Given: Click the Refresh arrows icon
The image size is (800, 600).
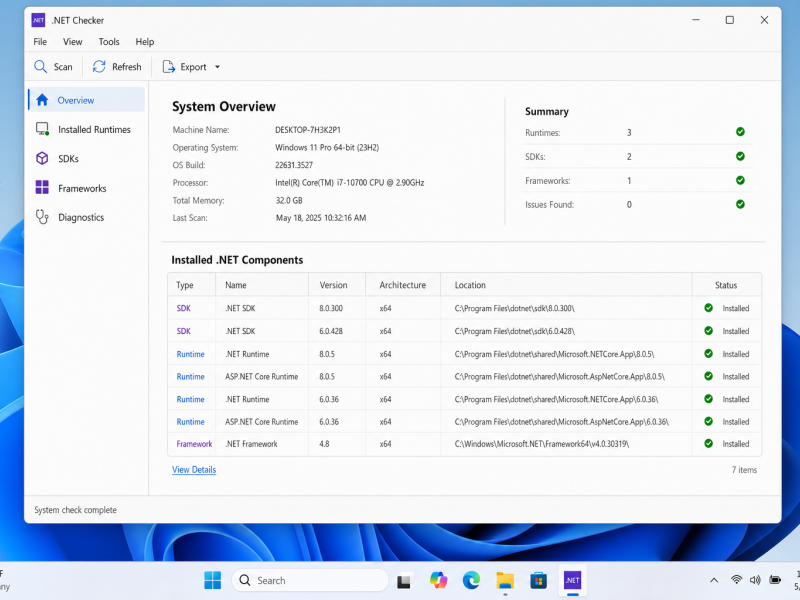Looking at the screenshot, I should coord(99,67).
